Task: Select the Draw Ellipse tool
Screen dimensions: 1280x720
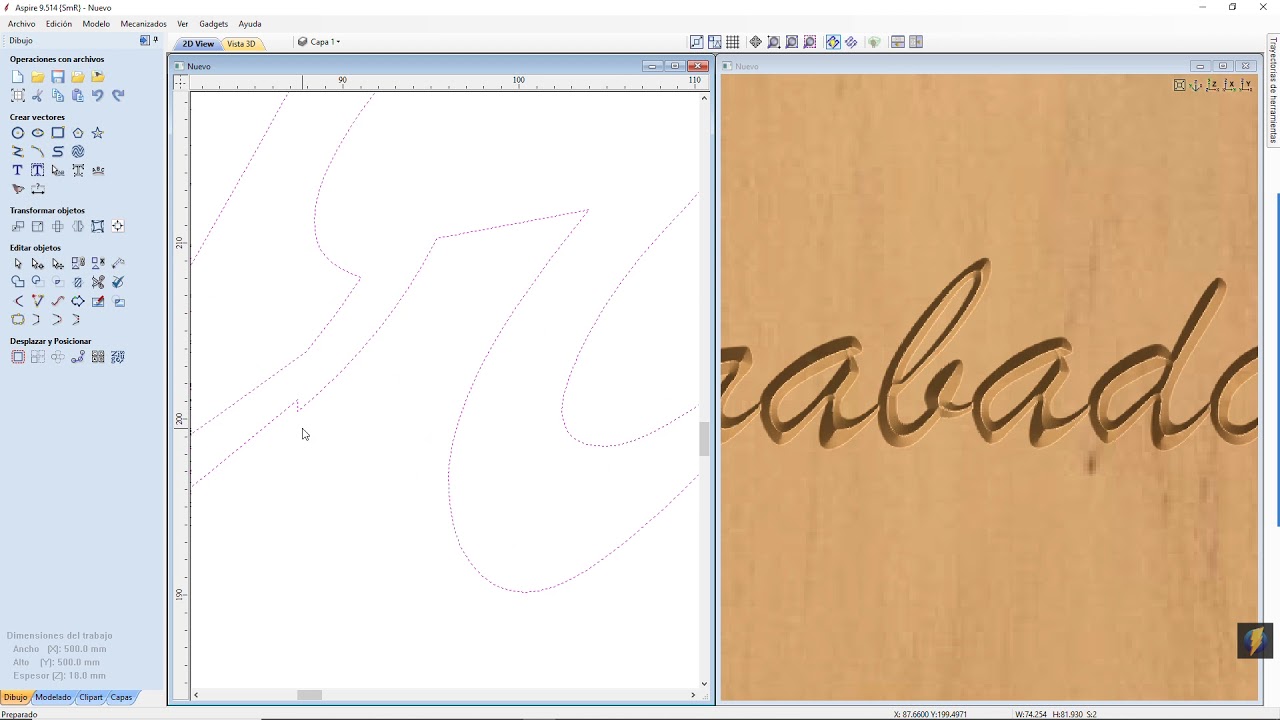Action: 37,133
